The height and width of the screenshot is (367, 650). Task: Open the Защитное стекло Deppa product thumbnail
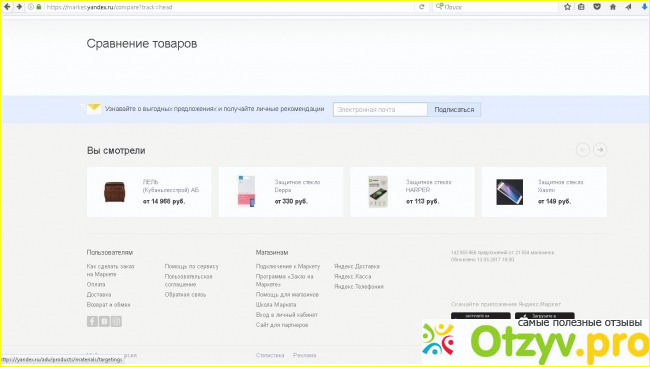pos(247,192)
